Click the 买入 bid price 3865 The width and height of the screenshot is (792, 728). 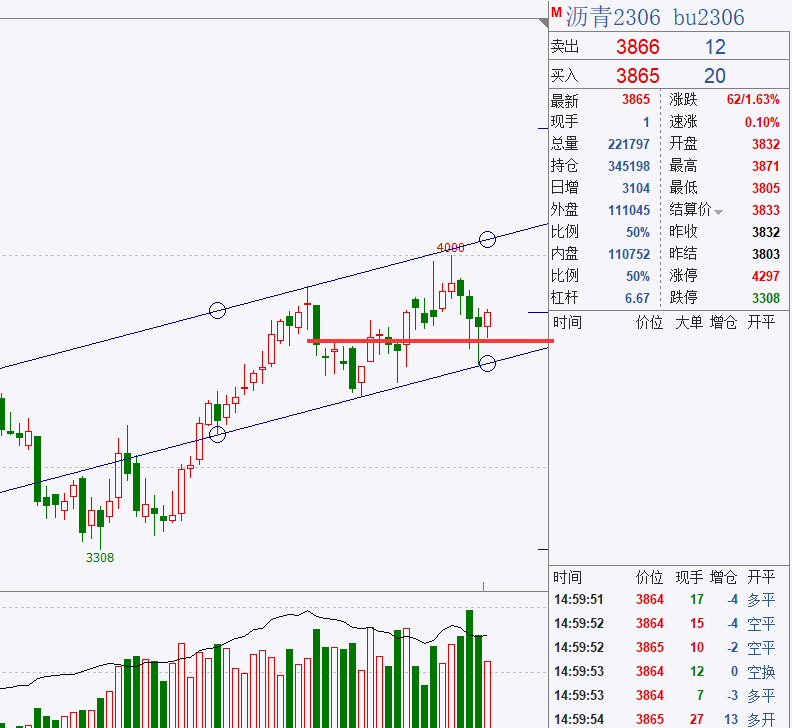[637, 76]
